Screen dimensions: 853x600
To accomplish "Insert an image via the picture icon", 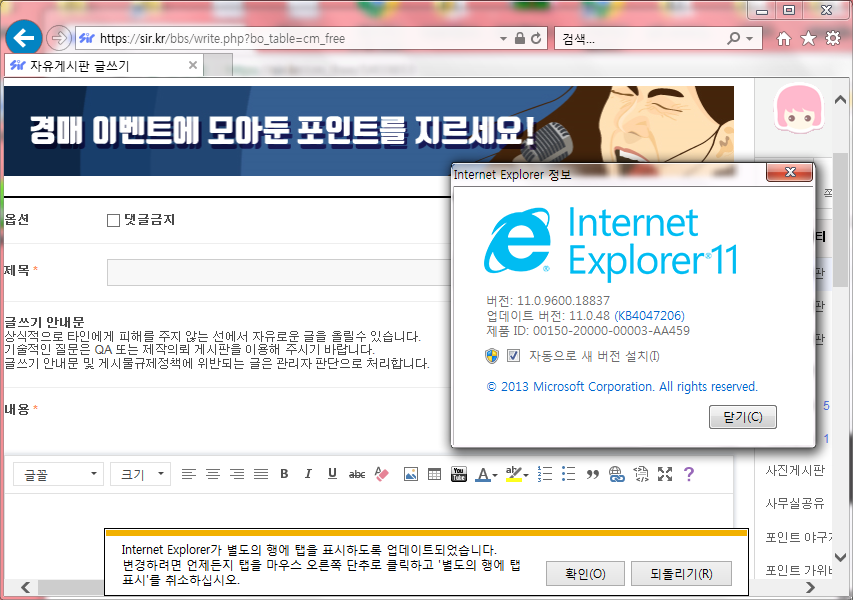I will (411, 474).
